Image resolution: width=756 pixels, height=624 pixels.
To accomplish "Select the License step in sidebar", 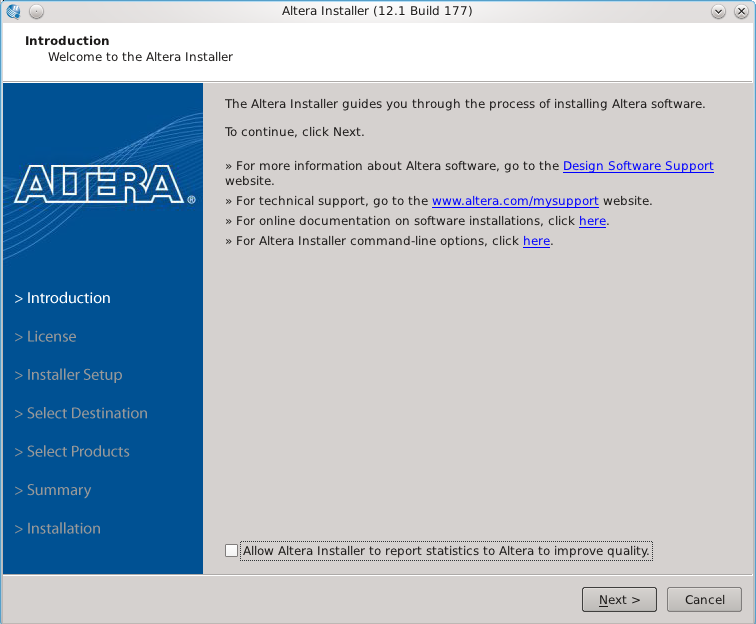I will point(45,336).
